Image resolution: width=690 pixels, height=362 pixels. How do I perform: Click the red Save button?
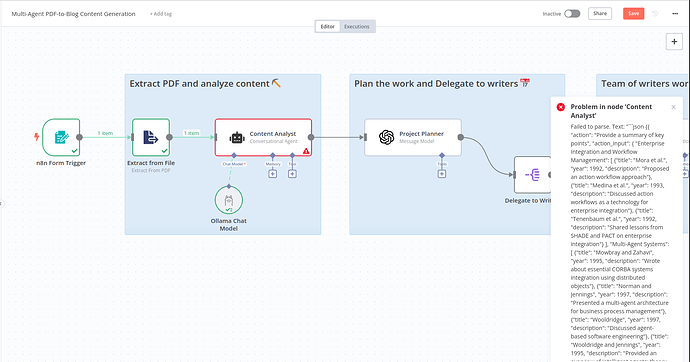634,14
